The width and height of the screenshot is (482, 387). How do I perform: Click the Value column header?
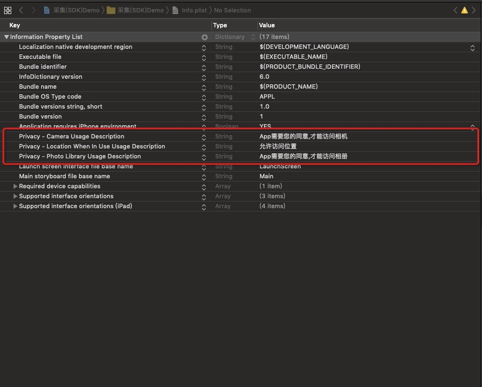click(x=267, y=25)
